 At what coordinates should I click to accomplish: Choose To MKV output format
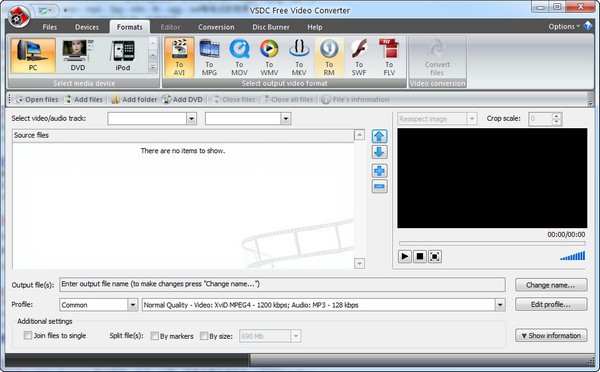click(299, 57)
